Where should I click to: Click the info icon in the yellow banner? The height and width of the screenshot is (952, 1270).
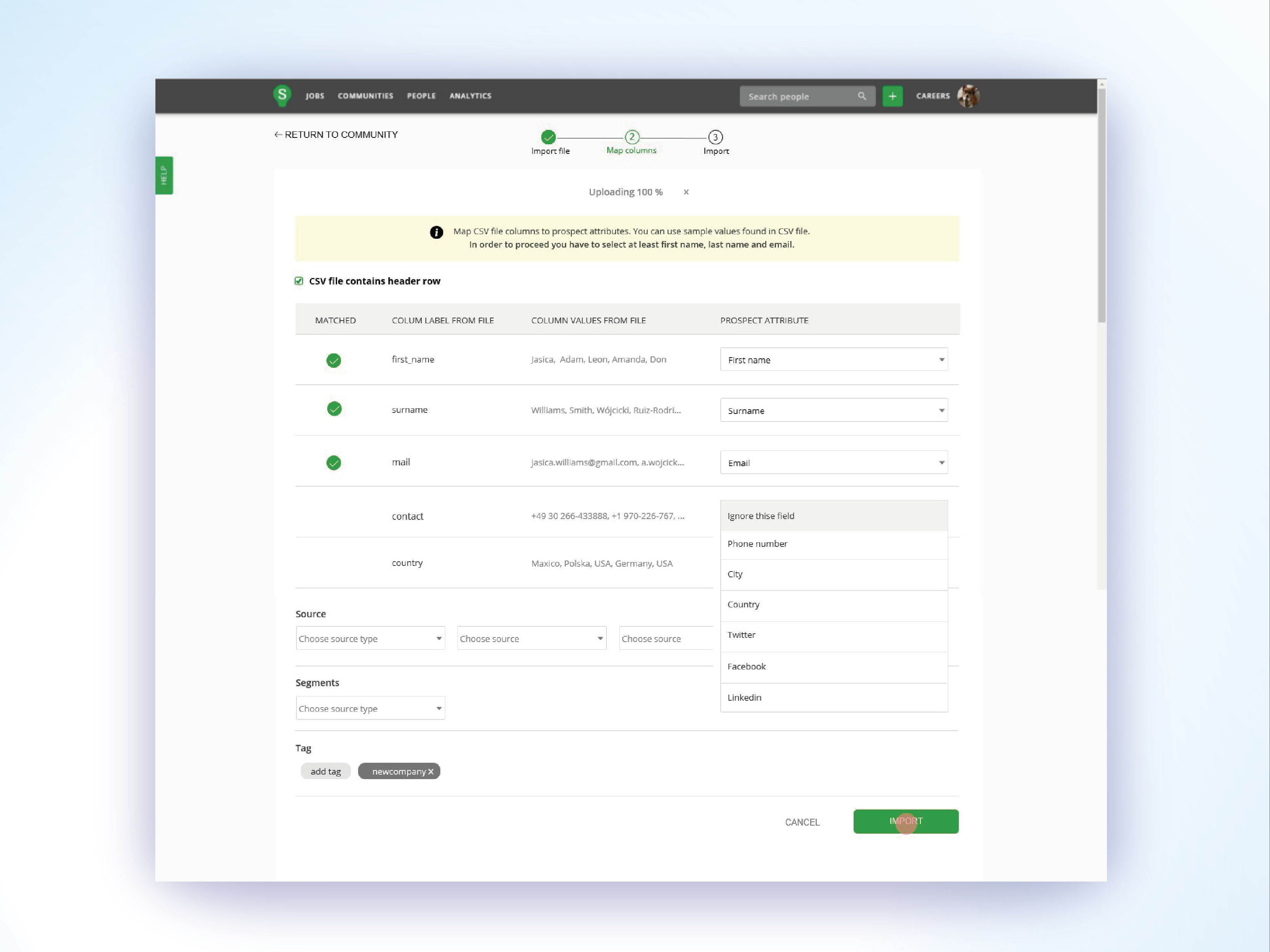pos(436,232)
